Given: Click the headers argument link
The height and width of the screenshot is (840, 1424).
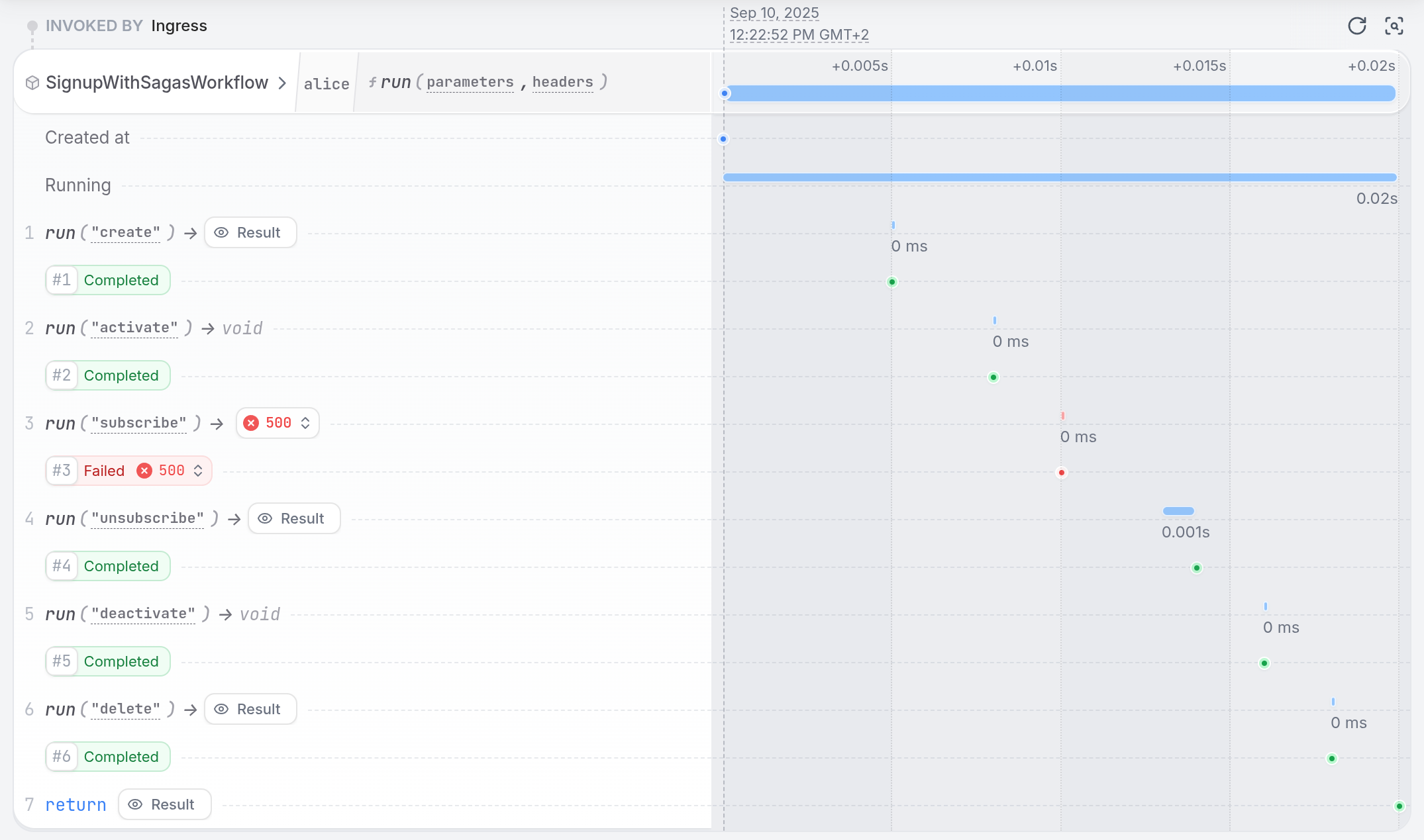Looking at the screenshot, I should [x=562, y=82].
